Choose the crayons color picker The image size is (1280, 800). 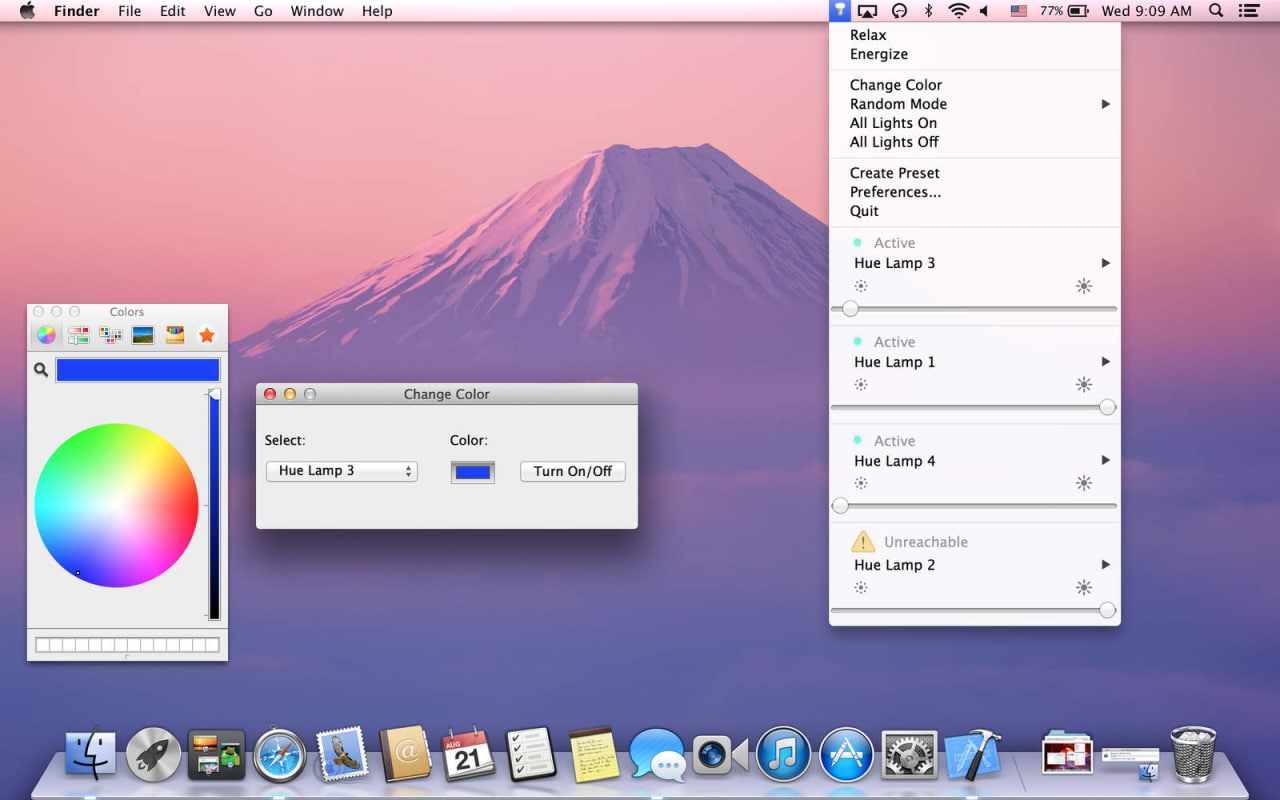175,335
